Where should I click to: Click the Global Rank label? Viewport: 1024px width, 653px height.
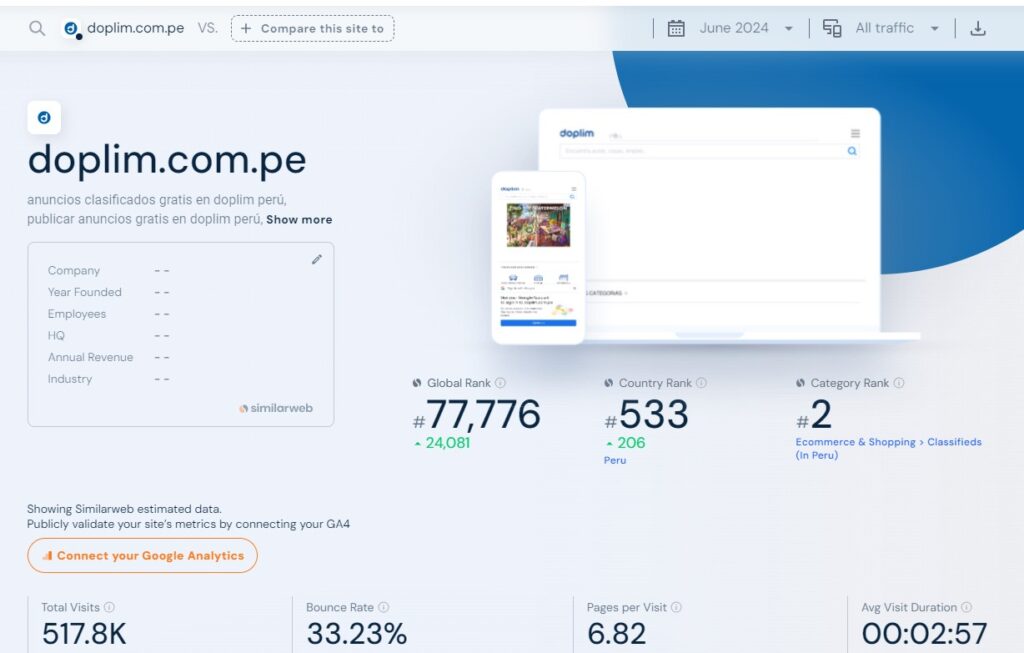pyautogui.click(x=458, y=383)
